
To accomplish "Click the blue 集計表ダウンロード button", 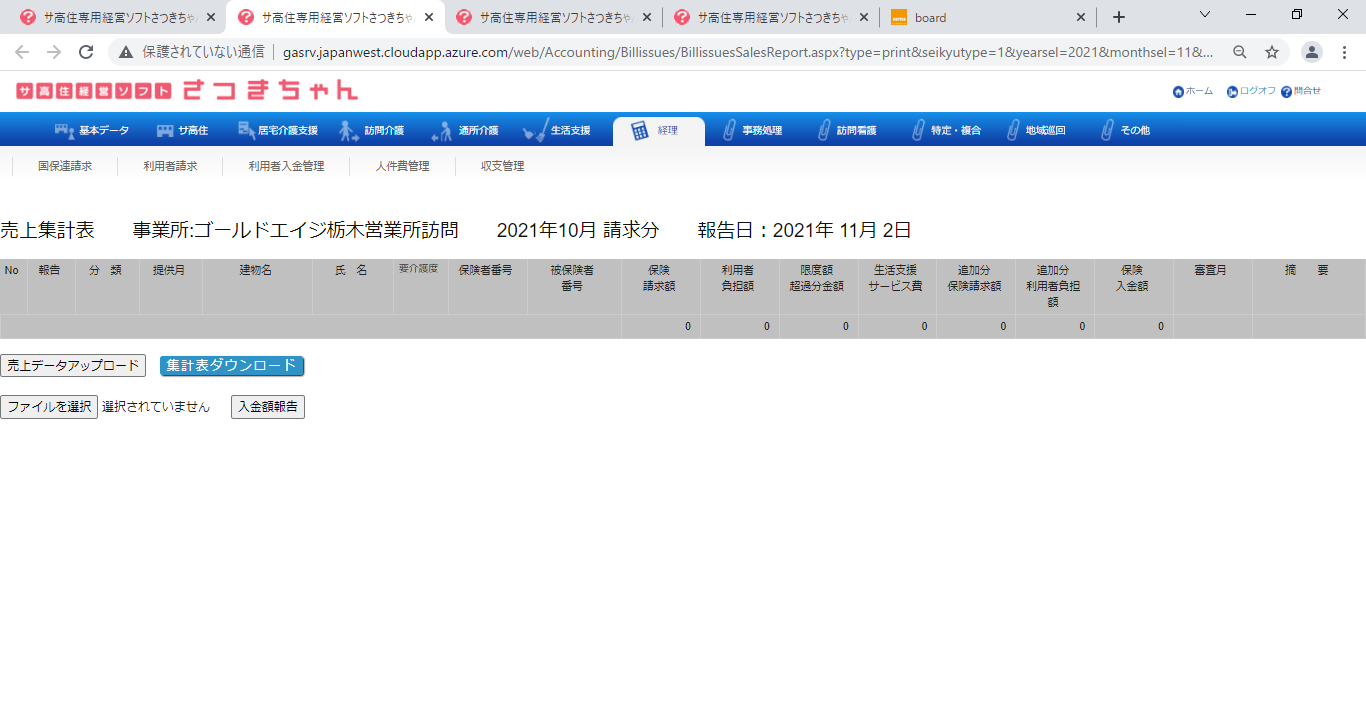I will (x=232, y=366).
